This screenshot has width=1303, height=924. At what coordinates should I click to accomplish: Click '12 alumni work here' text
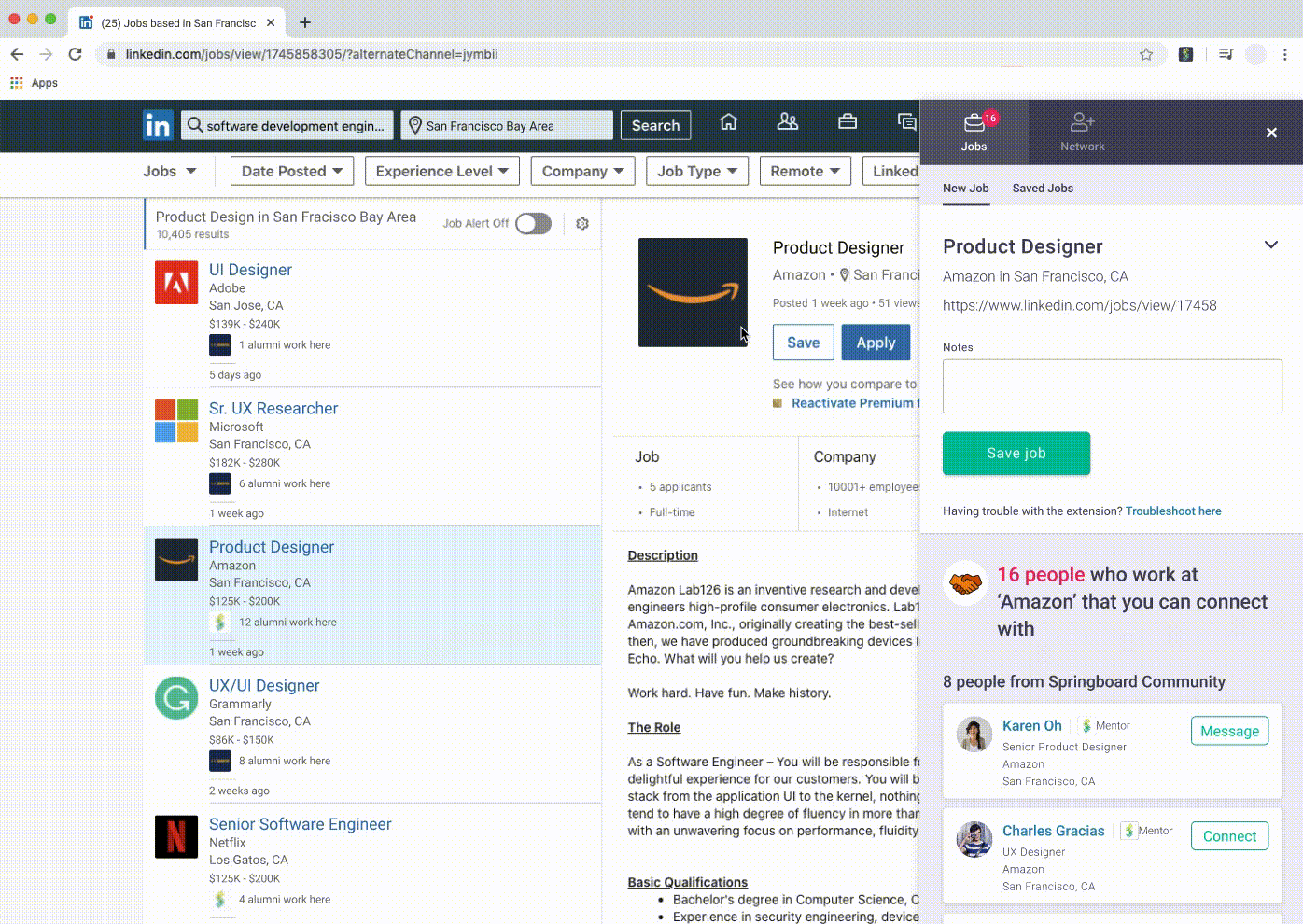(x=287, y=623)
